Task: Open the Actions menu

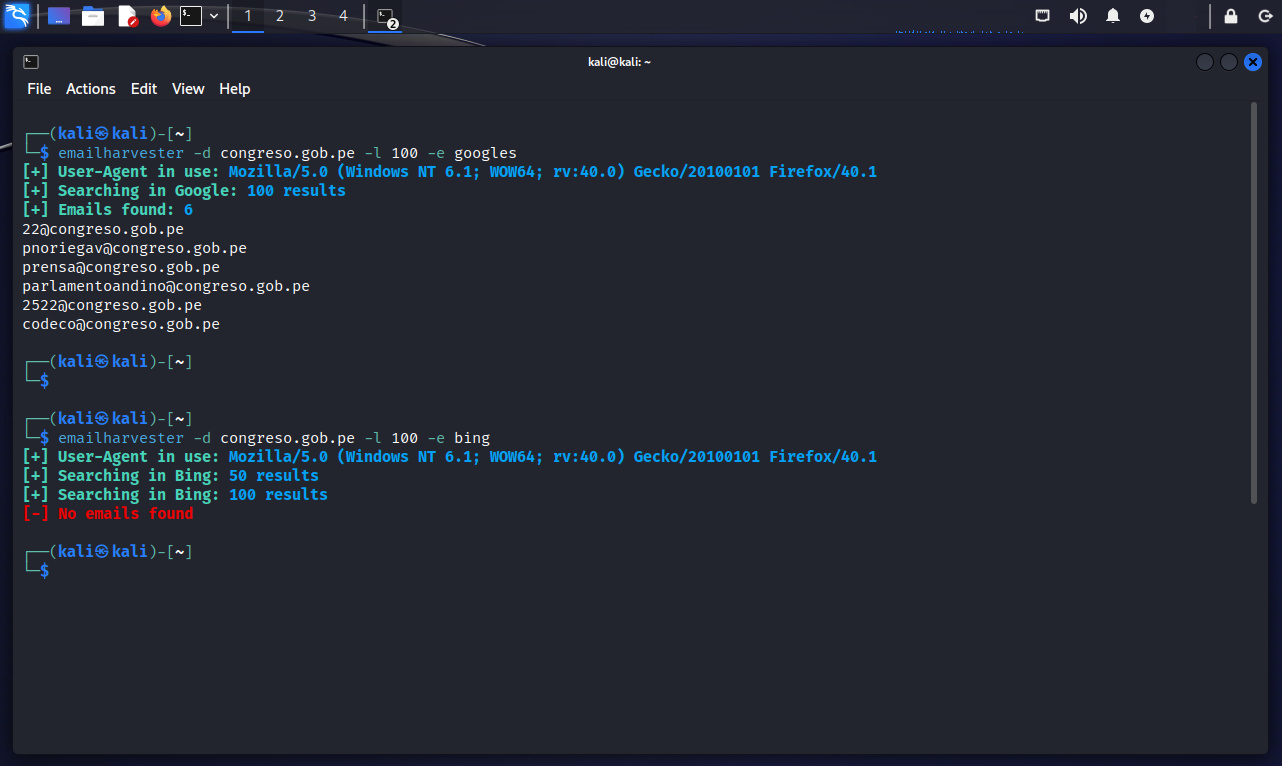Action: 91,89
